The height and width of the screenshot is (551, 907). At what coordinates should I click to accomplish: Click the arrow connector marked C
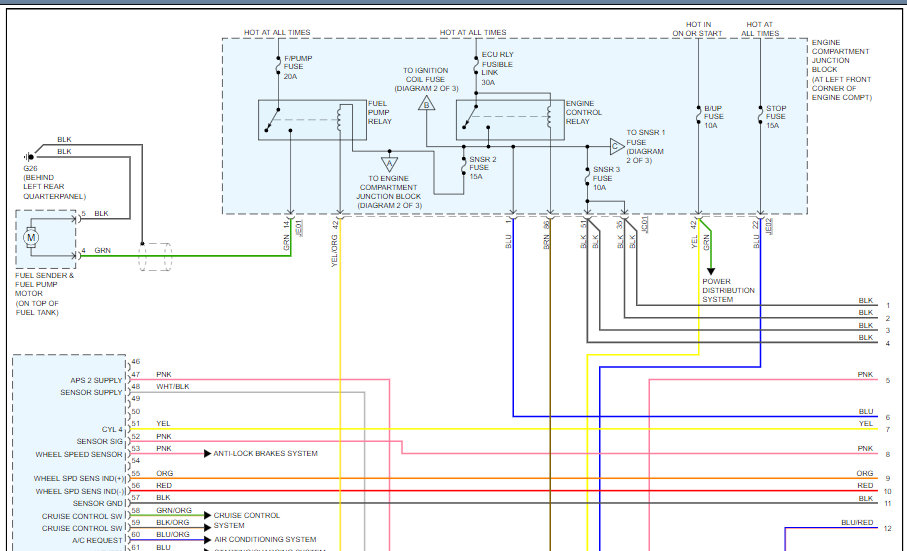tap(617, 146)
